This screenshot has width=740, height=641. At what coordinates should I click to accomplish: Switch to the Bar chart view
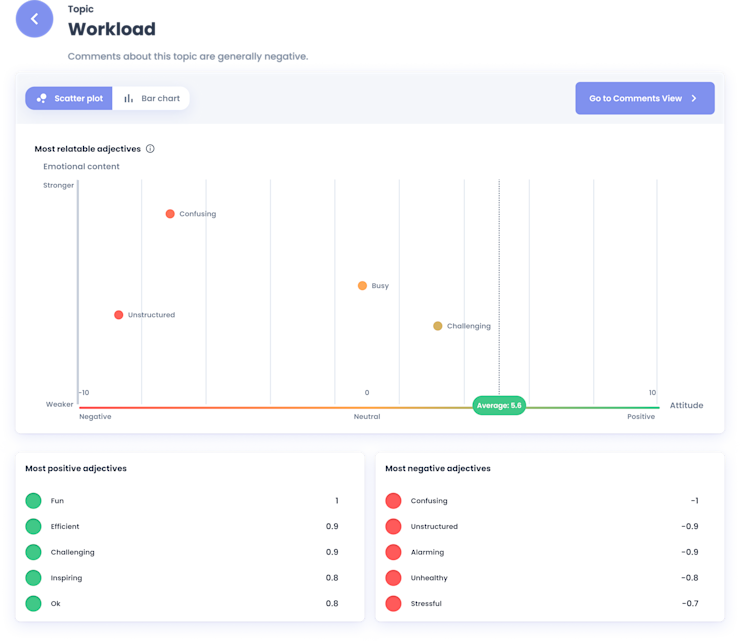coord(151,98)
